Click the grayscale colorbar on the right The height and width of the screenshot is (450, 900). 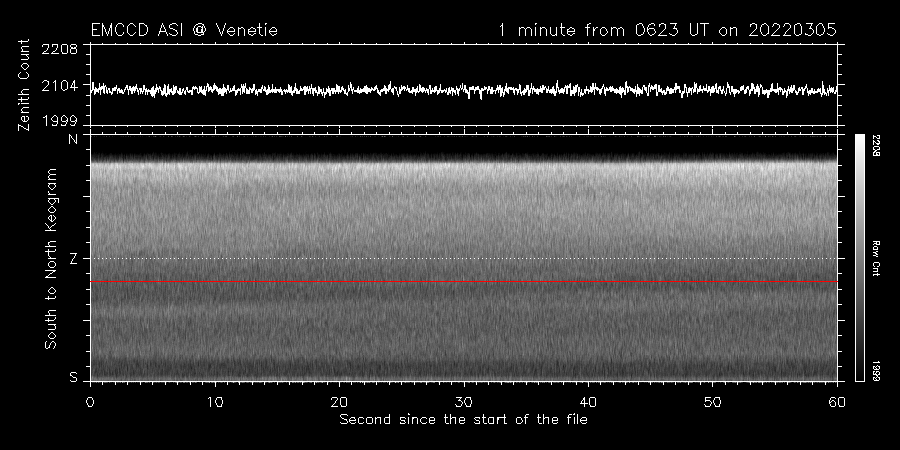(x=859, y=258)
